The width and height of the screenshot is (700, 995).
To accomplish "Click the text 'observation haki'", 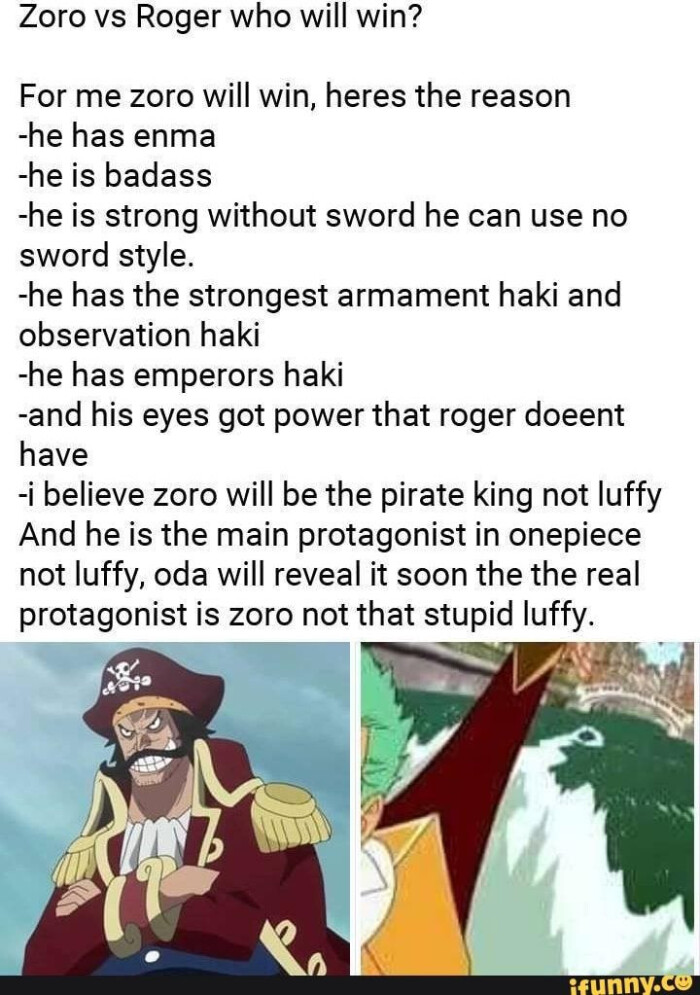I will [140, 334].
